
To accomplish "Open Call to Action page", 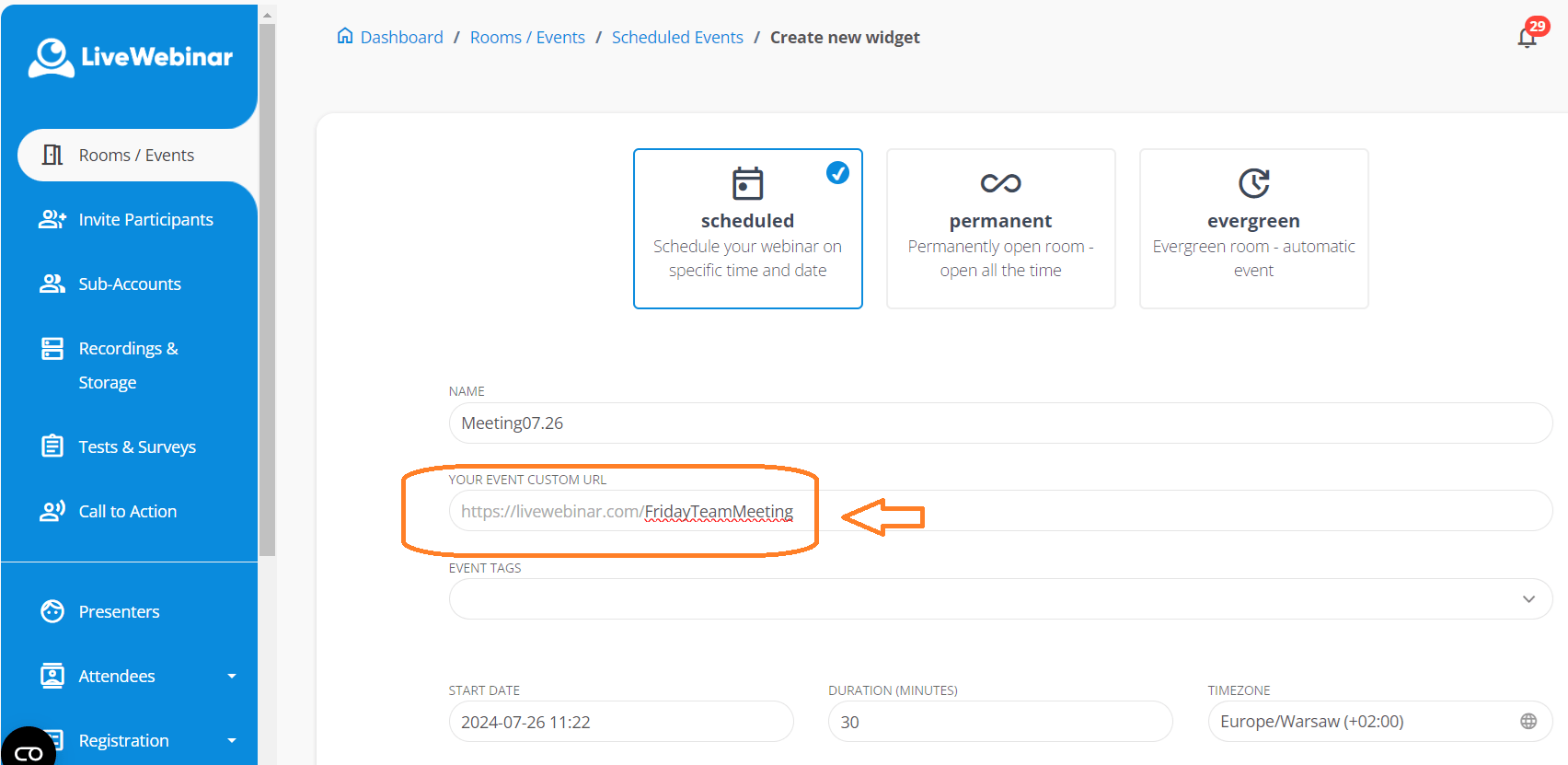I will [127, 512].
